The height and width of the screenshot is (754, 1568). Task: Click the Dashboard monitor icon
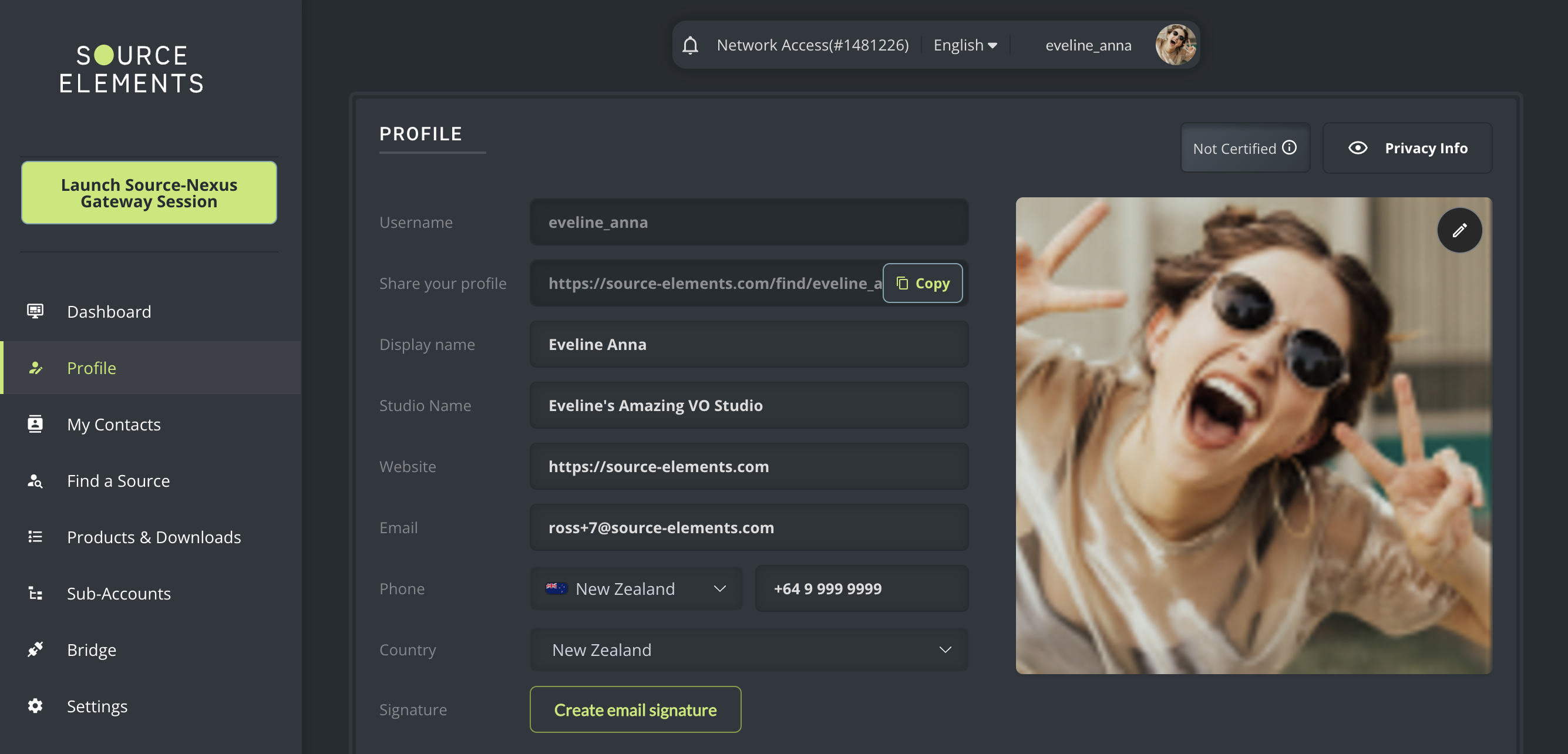click(35, 311)
